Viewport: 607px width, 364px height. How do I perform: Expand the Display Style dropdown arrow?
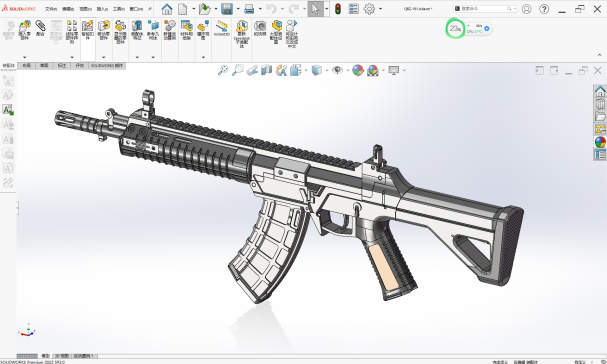327,70
